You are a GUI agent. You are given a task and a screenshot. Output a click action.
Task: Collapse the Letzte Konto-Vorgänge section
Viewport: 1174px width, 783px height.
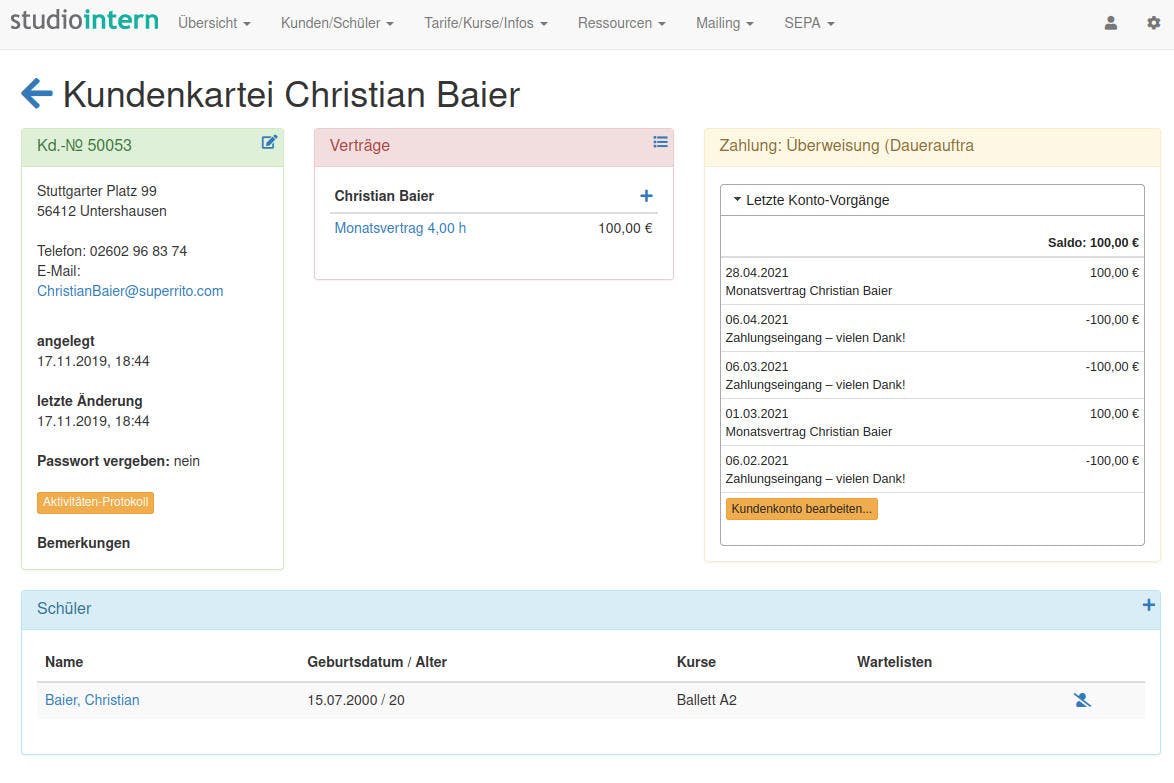pyautogui.click(x=932, y=200)
